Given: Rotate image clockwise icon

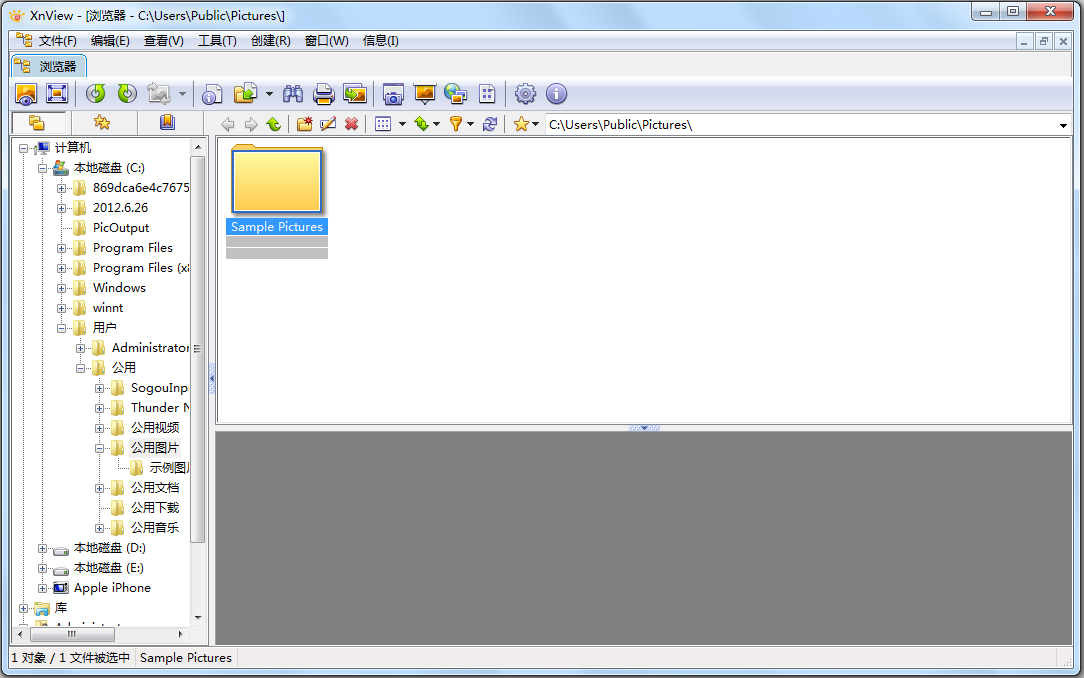Looking at the screenshot, I should click(127, 94).
